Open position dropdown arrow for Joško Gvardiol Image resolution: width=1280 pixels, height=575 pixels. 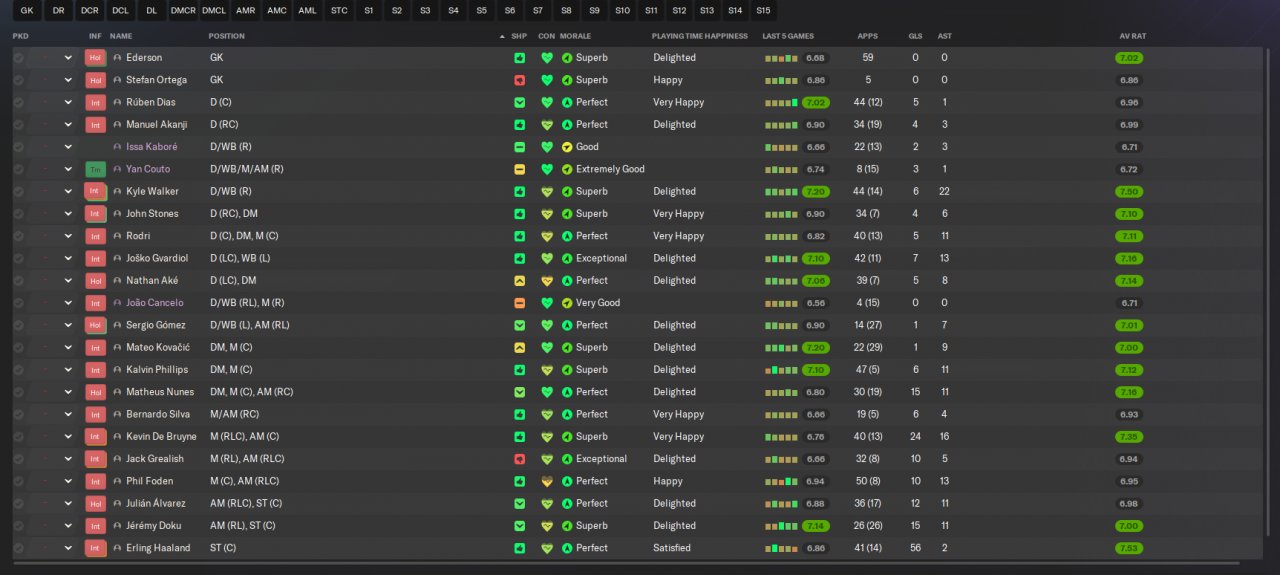point(68,258)
